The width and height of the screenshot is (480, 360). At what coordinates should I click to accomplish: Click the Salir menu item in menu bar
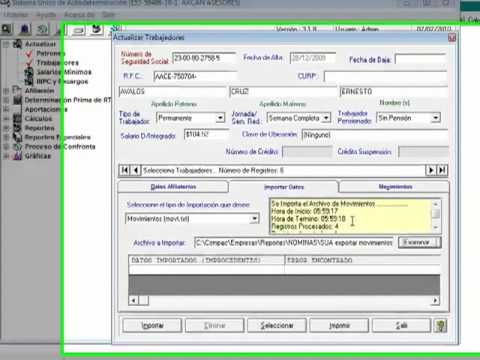[x=108, y=15]
